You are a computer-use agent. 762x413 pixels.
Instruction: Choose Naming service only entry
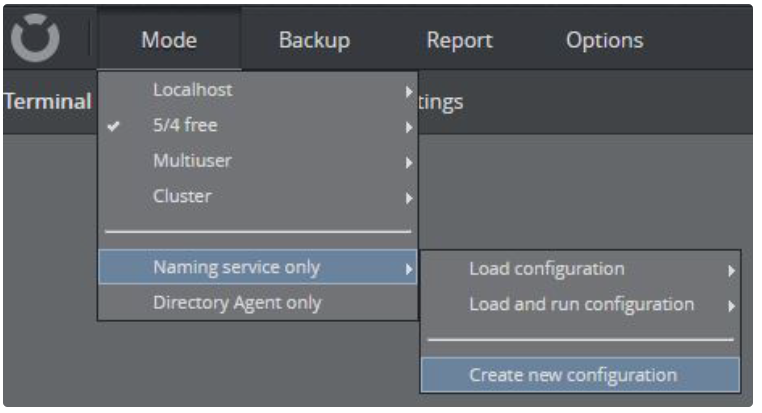coord(258,267)
